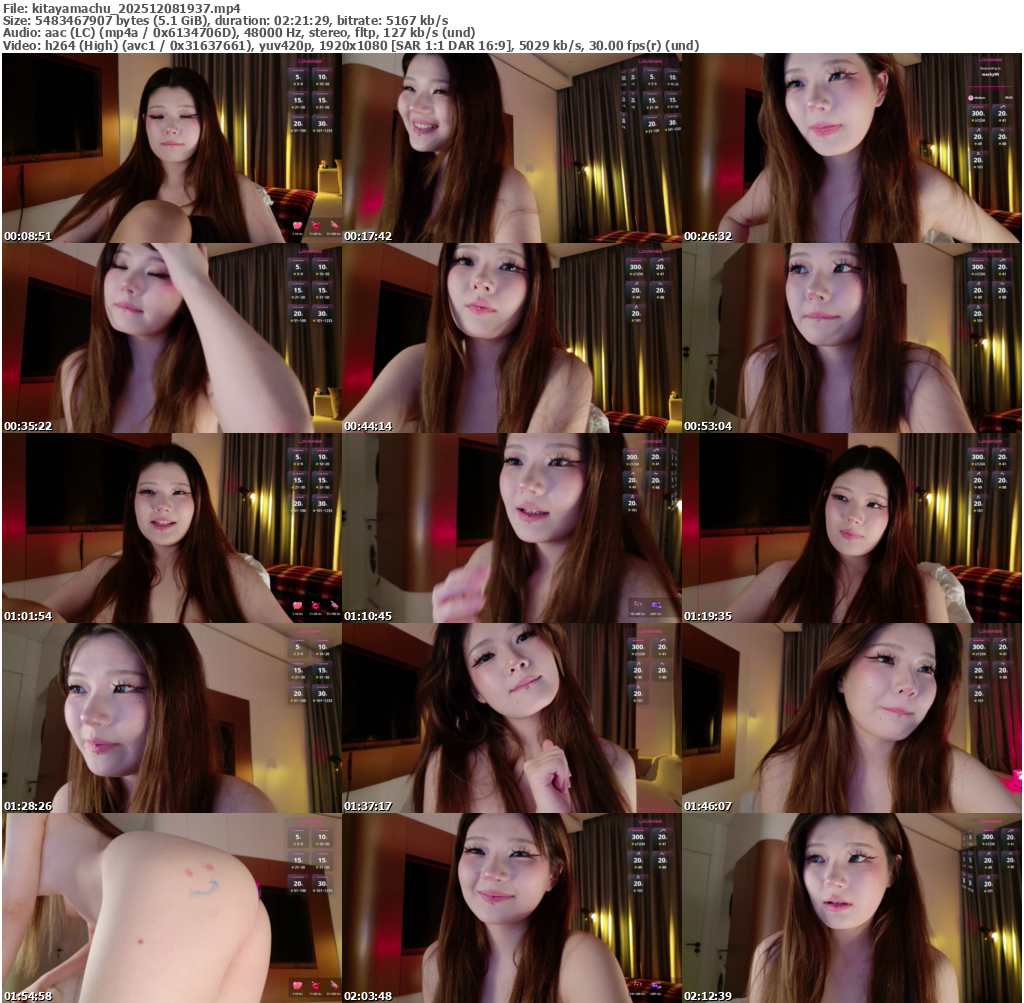This screenshot has height=1003, width=1024.
Task: Open the frame at 01:28:26
Action: pos(171,718)
